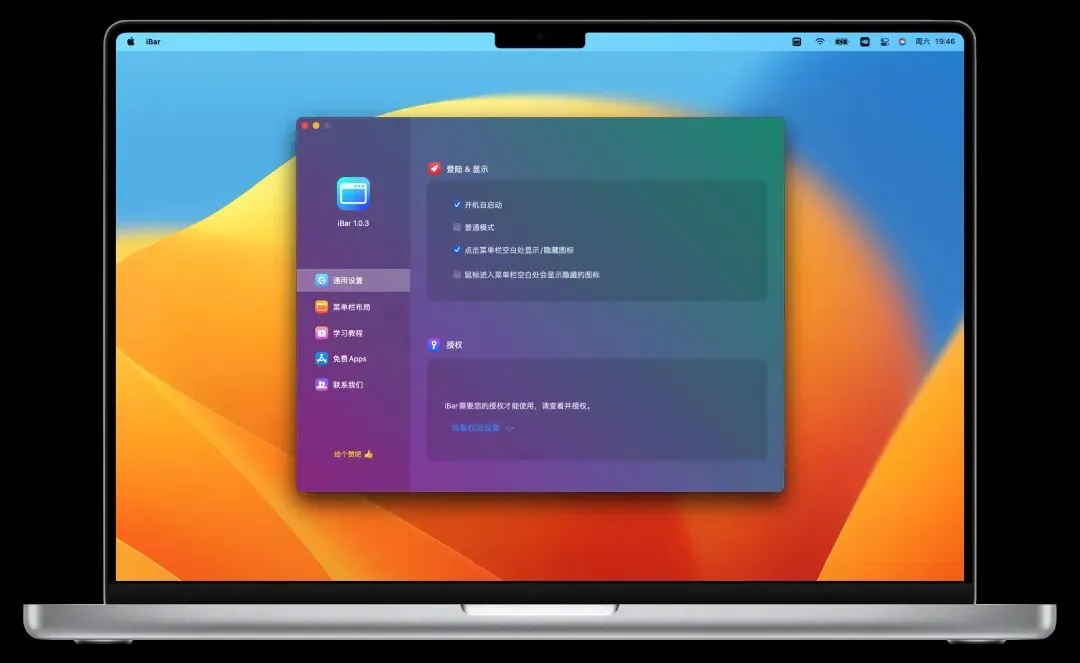The image size is (1080, 663).
Task: Close the iBar settings window
Action: coord(305,125)
